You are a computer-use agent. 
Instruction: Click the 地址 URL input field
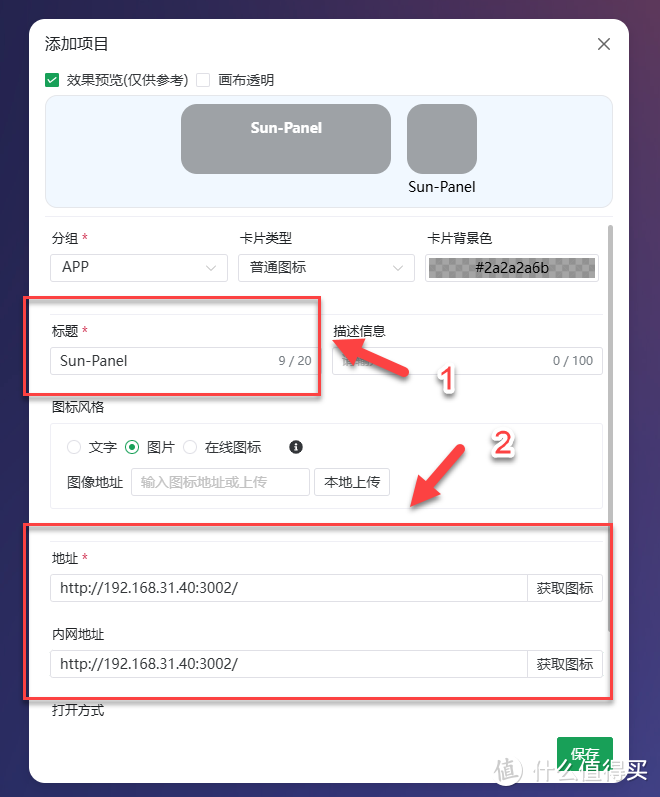[289, 588]
